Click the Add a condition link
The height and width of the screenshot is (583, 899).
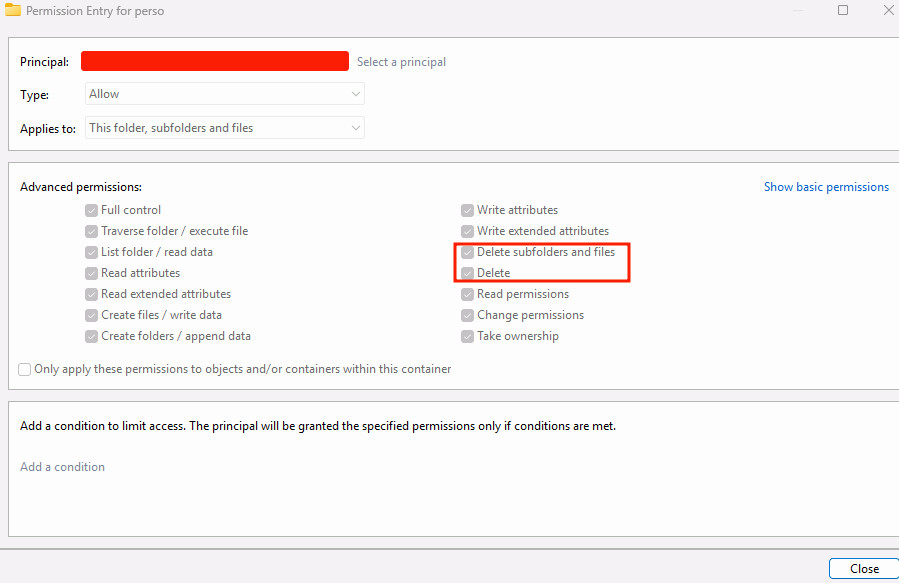click(x=62, y=467)
